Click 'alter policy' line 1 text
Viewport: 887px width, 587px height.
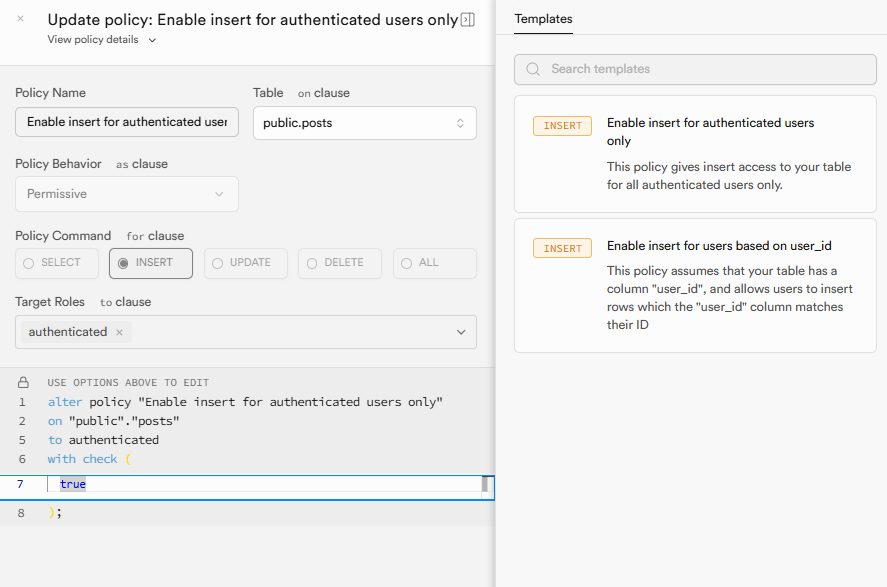click(245, 402)
